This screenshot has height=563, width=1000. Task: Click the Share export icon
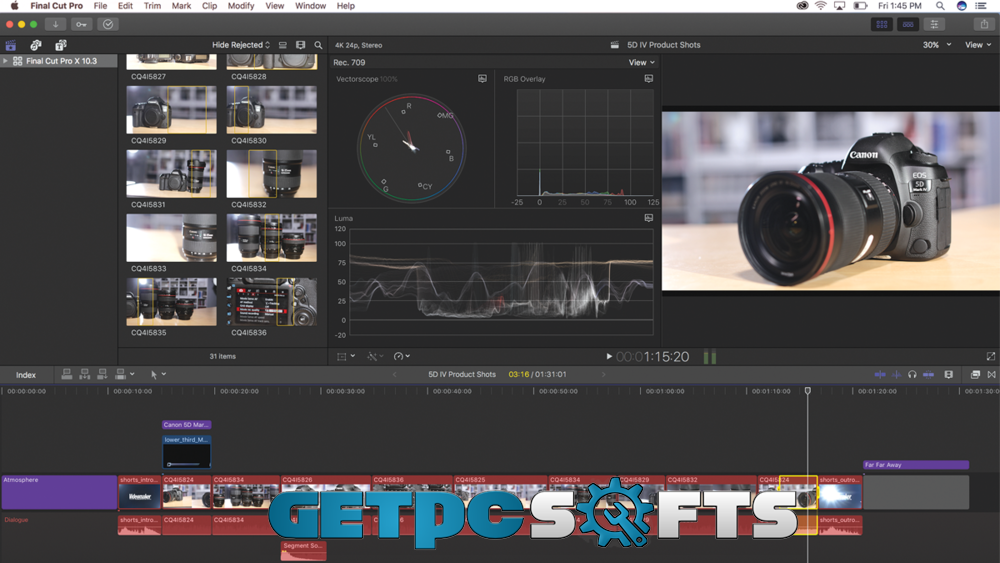click(x=984, y=24)
